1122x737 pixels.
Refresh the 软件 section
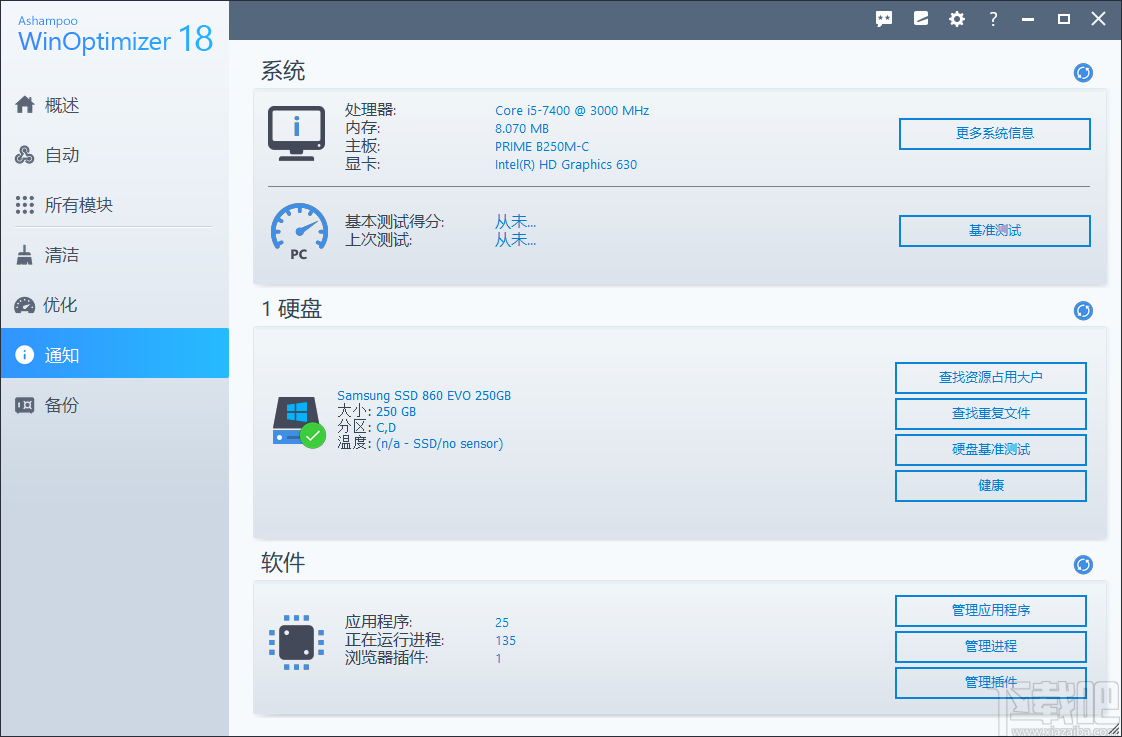pyautogui.click(x=1083, y=564)
